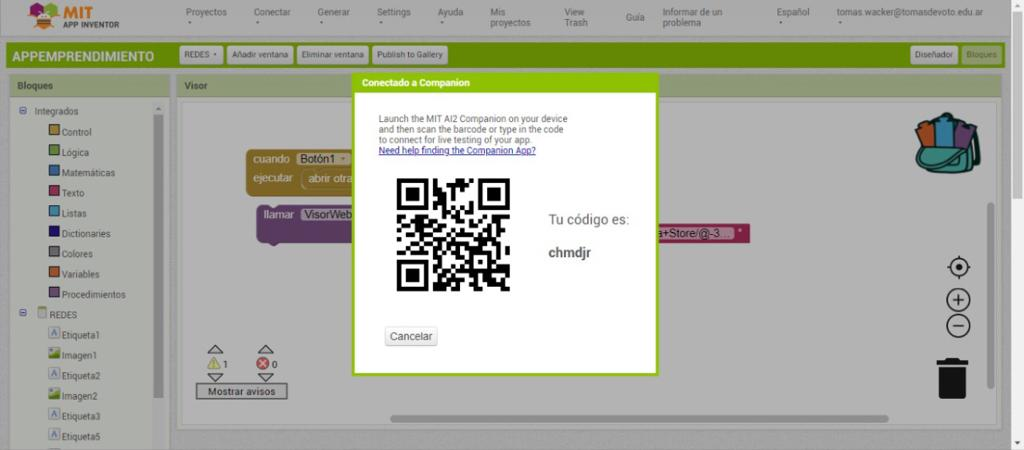Click the Matemáticas block color icon
This screenshot has height=450, width=1024.
click(54, 171)
